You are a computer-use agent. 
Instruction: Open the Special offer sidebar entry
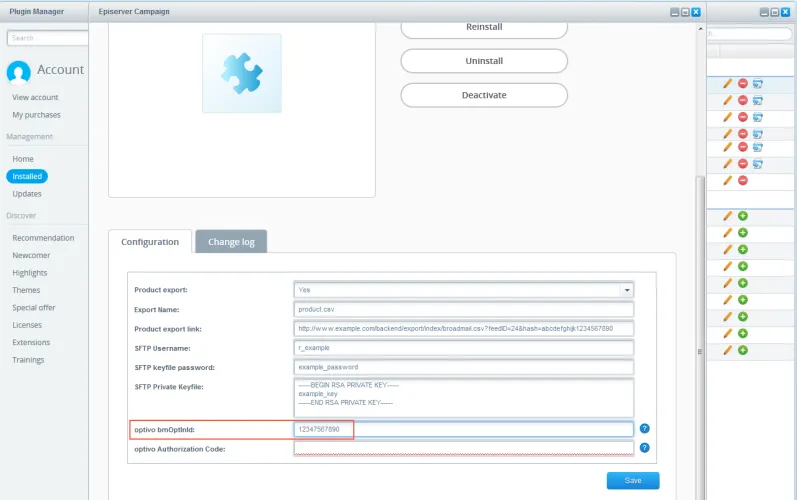pyautogui.click(x=34, y=307)
